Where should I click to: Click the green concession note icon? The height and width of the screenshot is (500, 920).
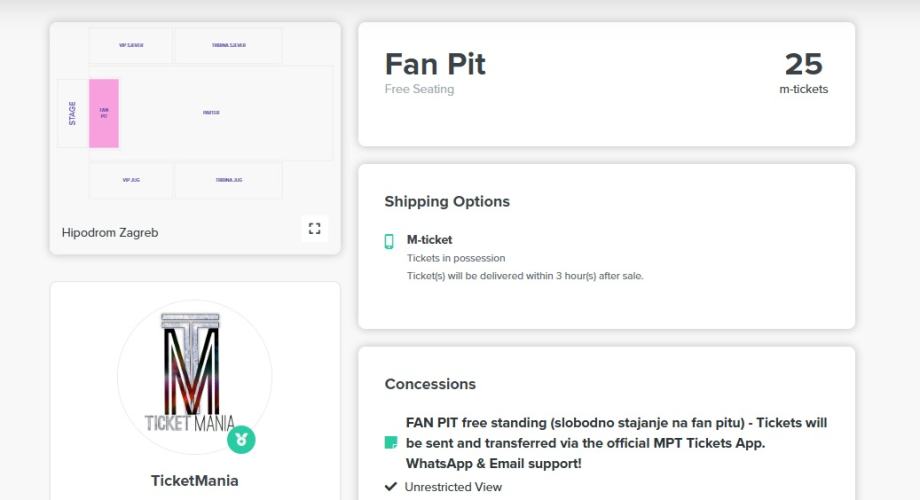coord(390,443)
